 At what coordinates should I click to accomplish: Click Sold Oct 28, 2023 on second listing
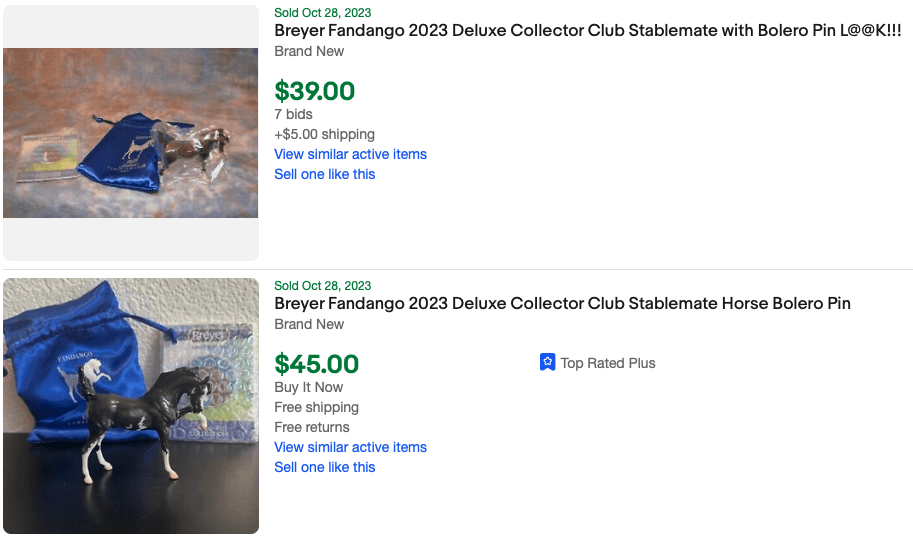click(323, 286)
